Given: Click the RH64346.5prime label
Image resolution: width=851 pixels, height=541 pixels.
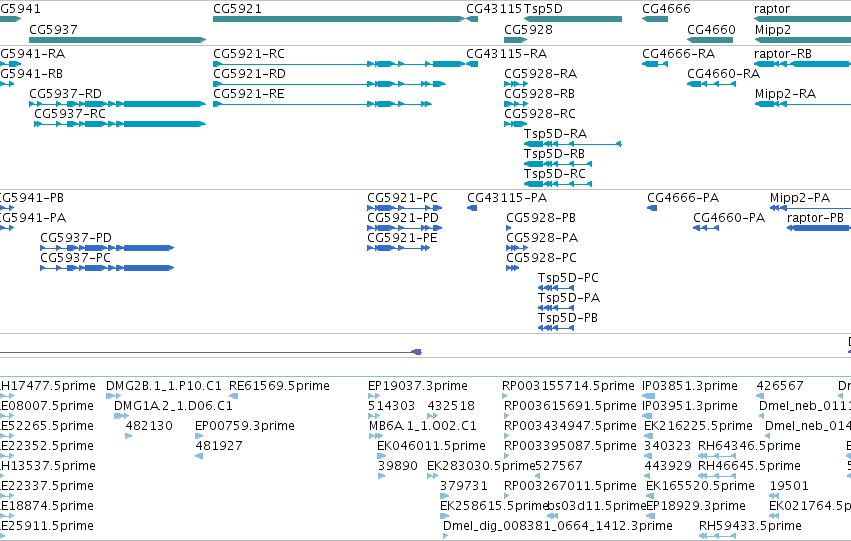Looking at the screenshot, I should [750, 445].
